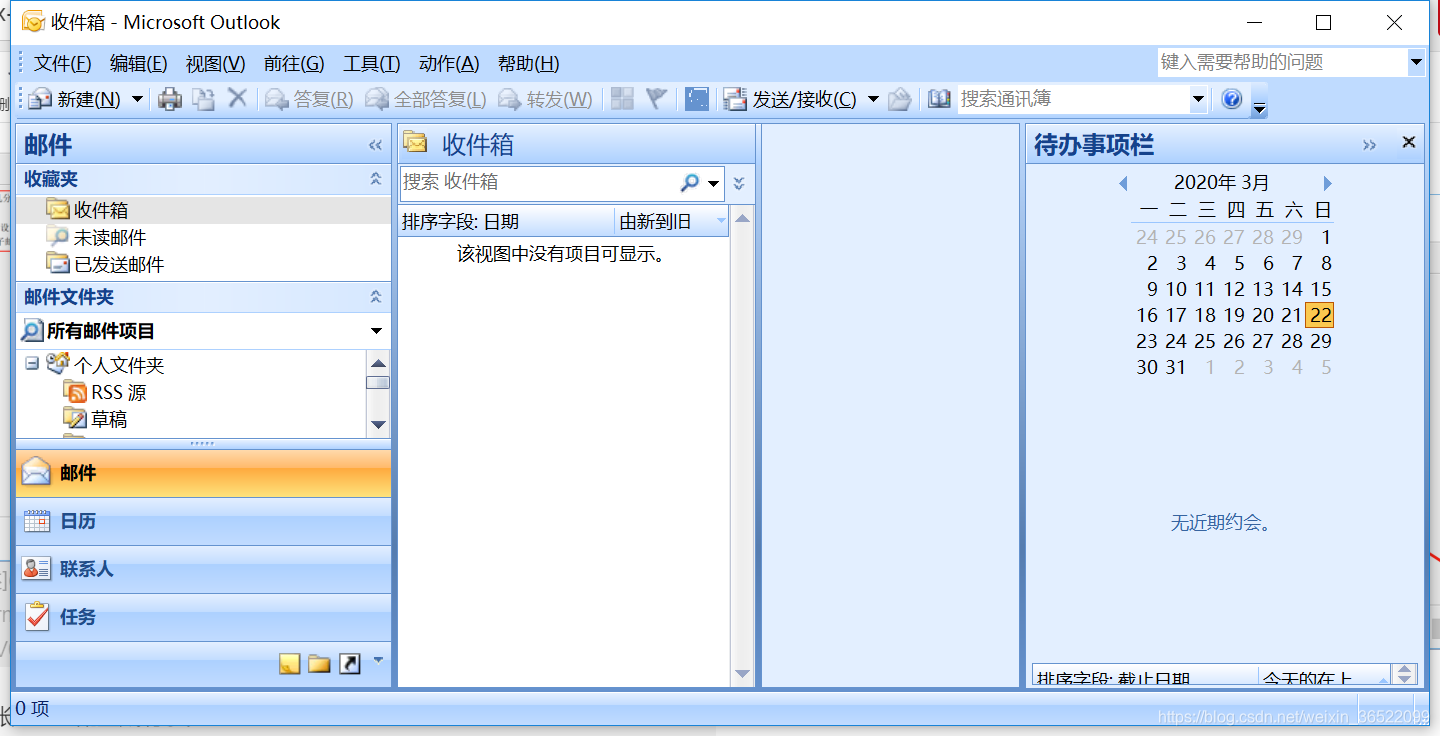Click the Move to folder icon
The width and height of the screenshot is (1440, 736).
point(204,98)
